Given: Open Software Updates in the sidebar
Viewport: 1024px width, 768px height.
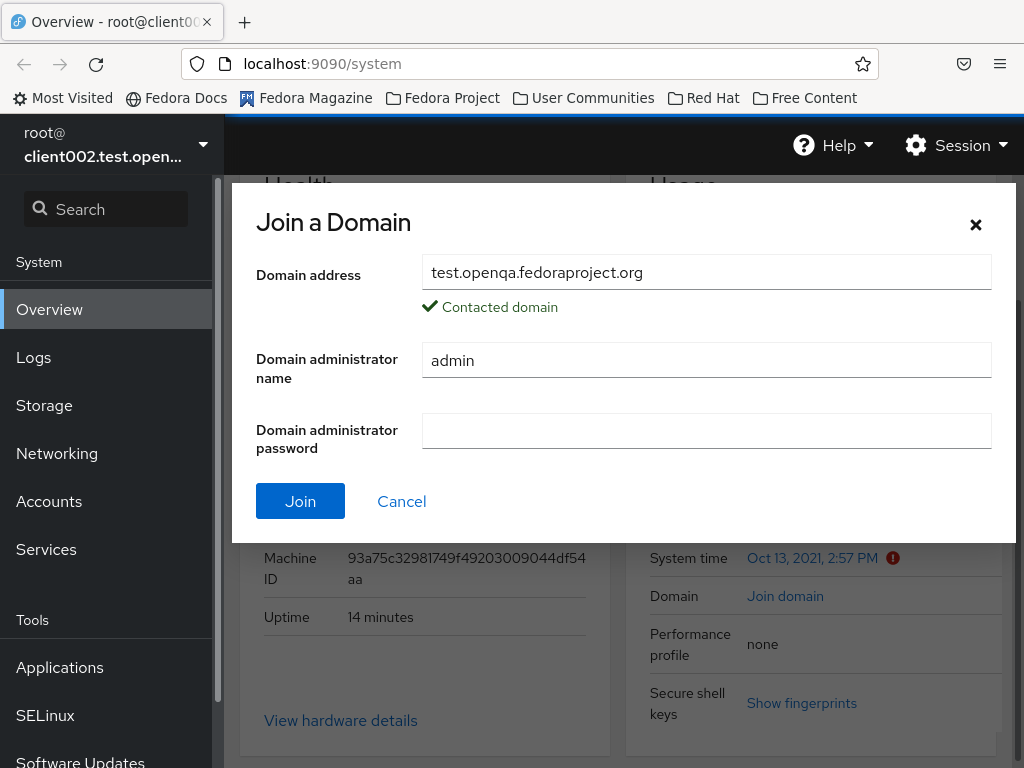Looking at the screenshot, I should pyautogui.click(x=106, y=761).
